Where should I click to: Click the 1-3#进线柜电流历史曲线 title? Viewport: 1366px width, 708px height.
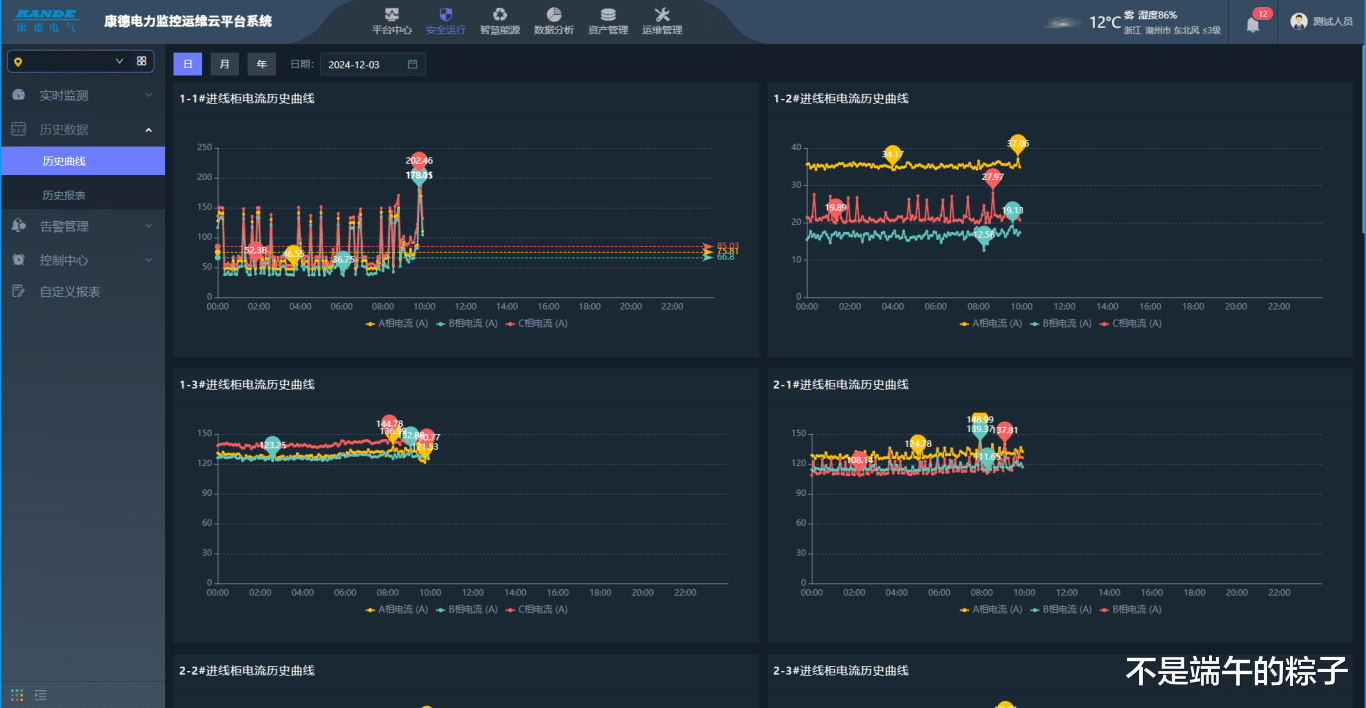(247, 384)
